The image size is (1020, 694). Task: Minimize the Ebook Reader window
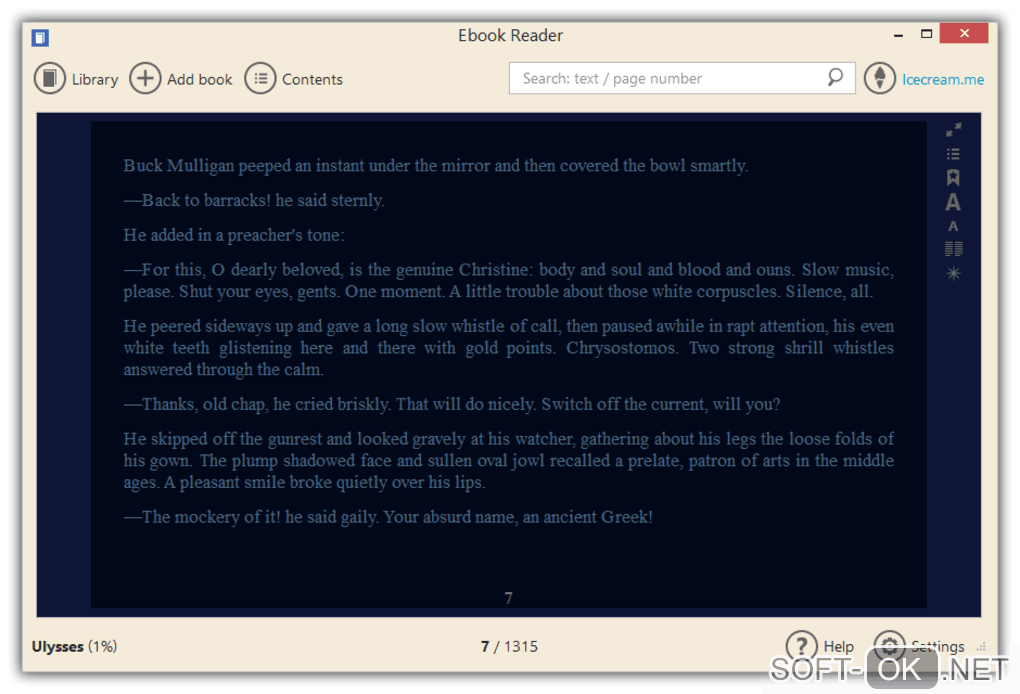click(x=898, y=34)
